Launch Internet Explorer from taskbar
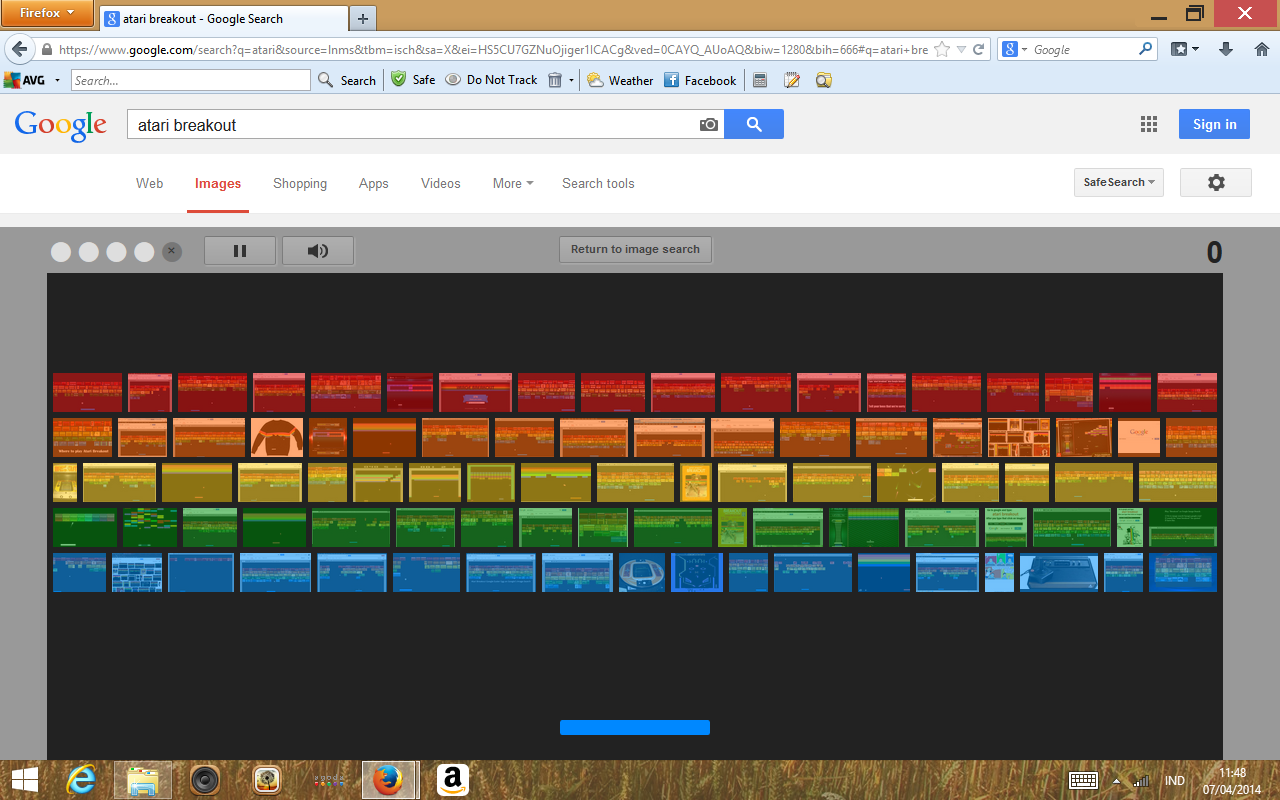Screen dimensions: 1280x800 82,780
